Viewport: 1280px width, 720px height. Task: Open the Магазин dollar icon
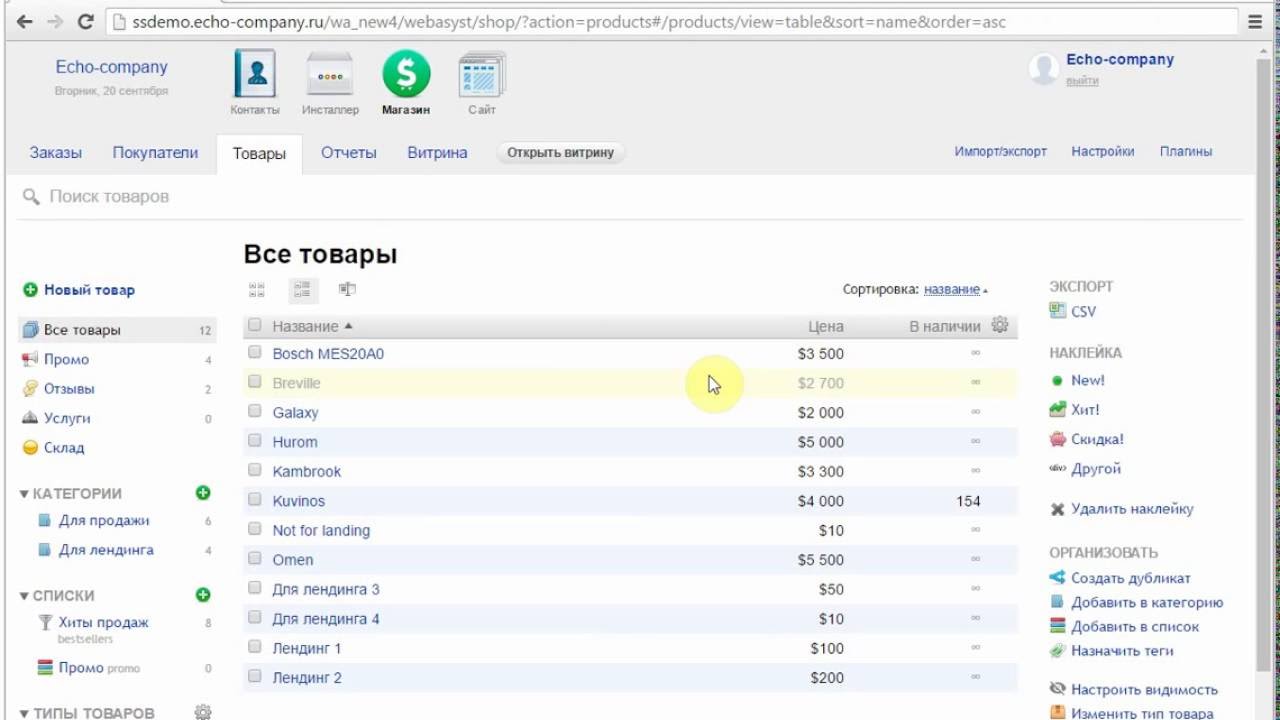(x=406, y=75)
